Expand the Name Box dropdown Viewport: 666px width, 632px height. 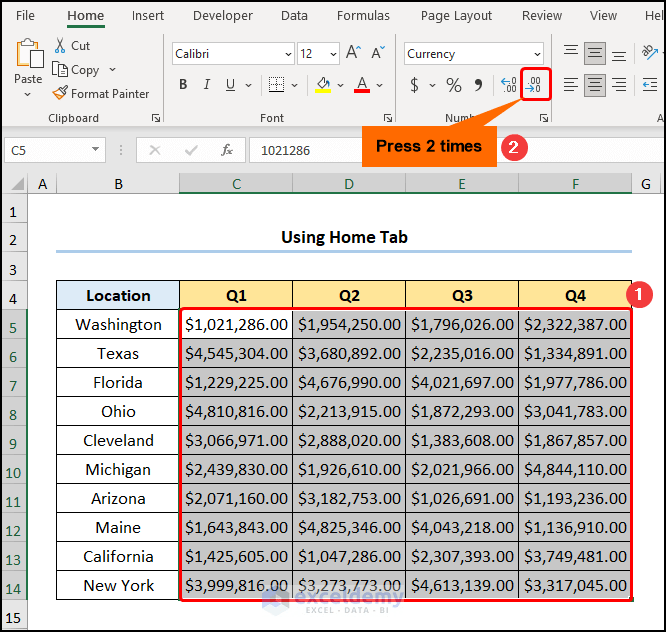95,149
